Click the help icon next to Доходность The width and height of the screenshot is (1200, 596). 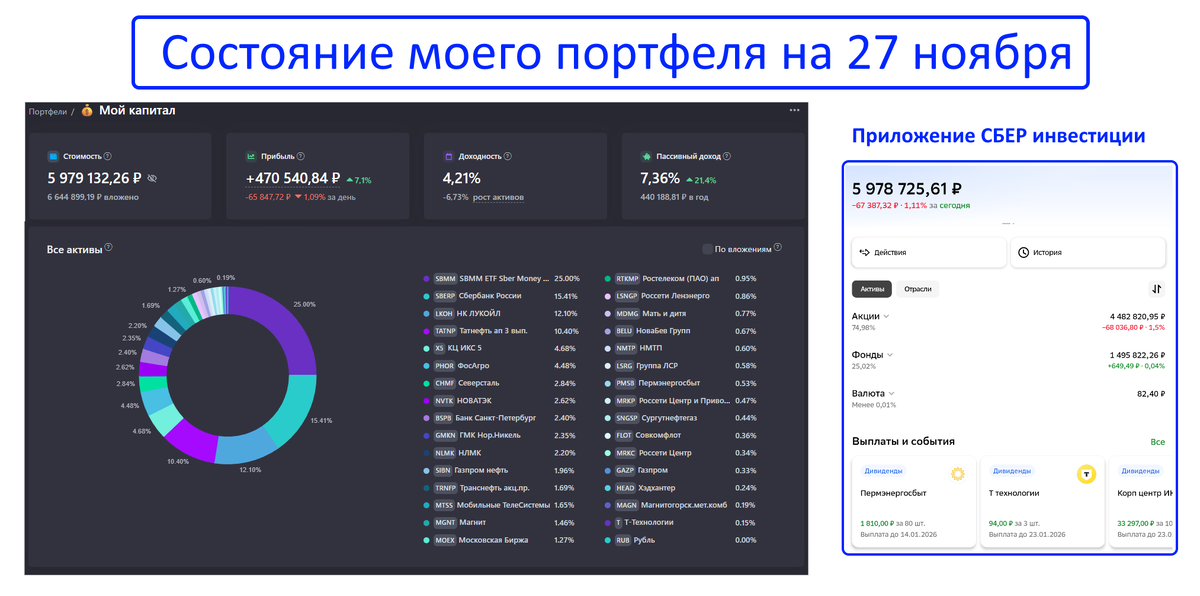(507, 157)
